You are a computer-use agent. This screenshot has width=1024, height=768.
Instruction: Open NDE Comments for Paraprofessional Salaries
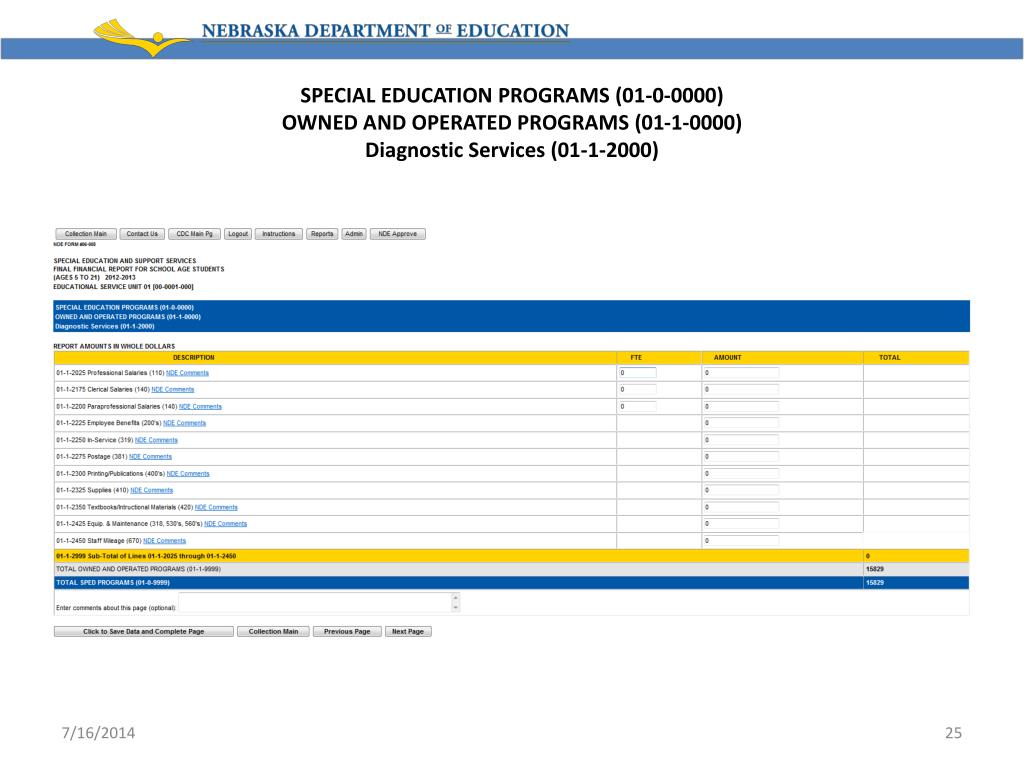tap(200, 406)
